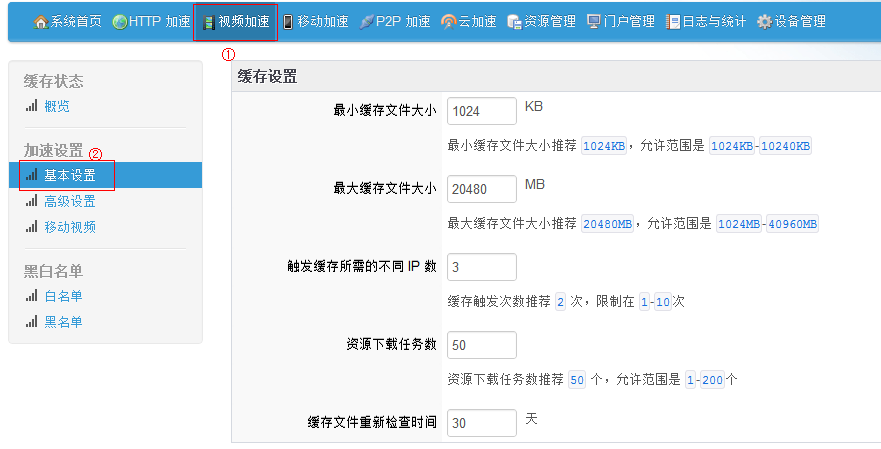This screenshot has height=449, width=881.
Task: Click the gear icon for 设备管理
Action: tap(764, 22)
